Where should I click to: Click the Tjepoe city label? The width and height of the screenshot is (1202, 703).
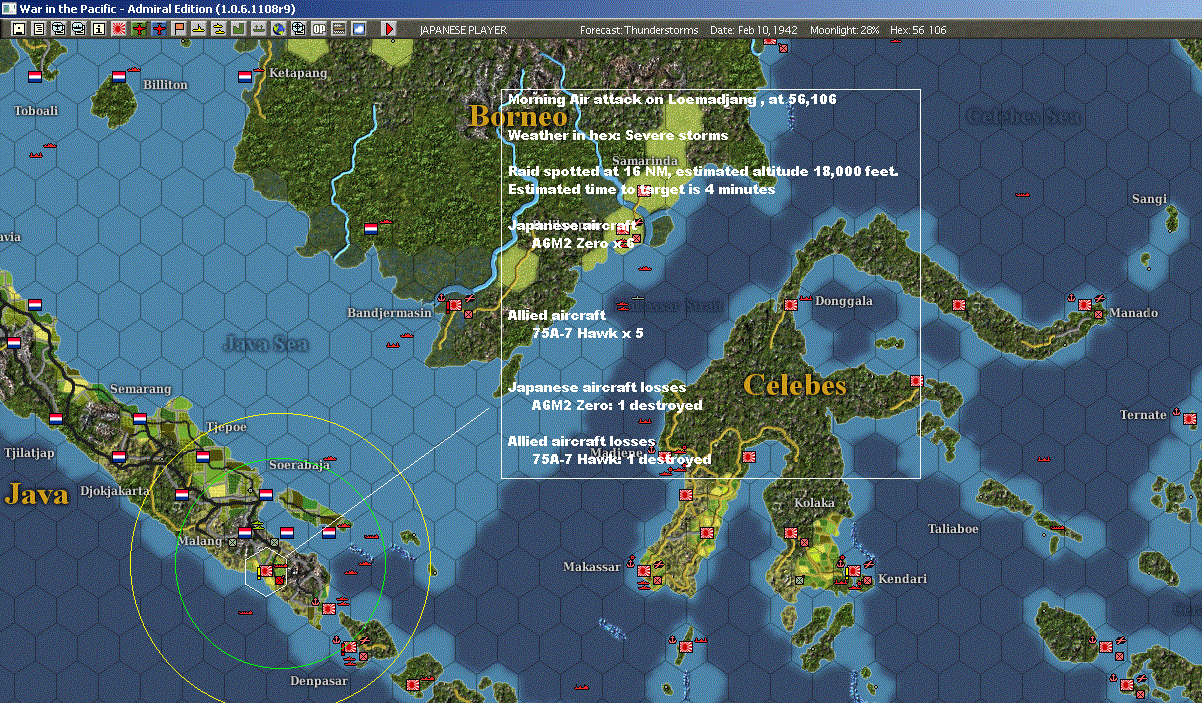(225, 427)
